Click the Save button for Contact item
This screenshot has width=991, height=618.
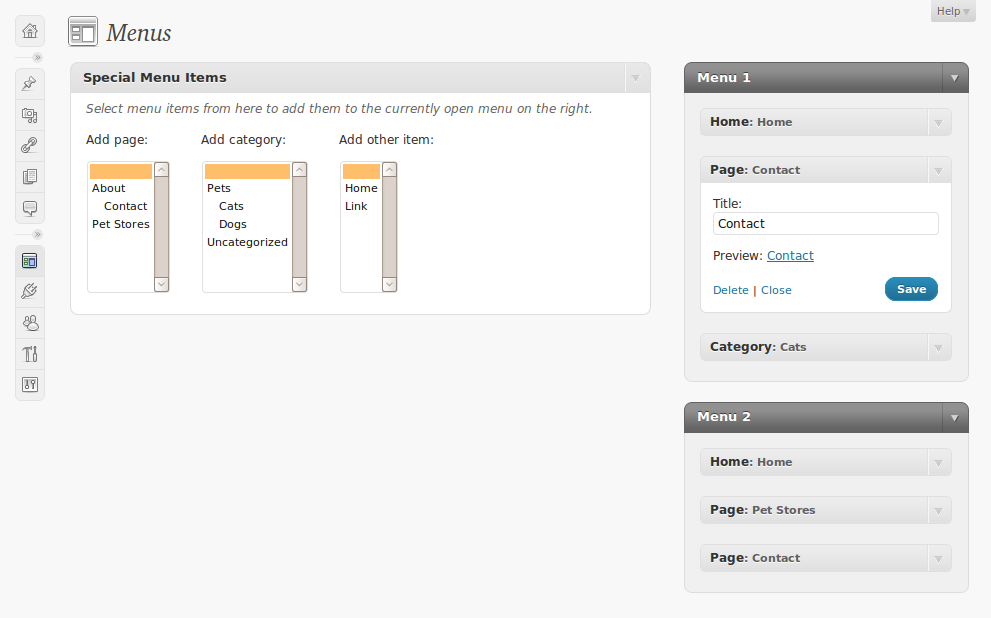point(911,289)
